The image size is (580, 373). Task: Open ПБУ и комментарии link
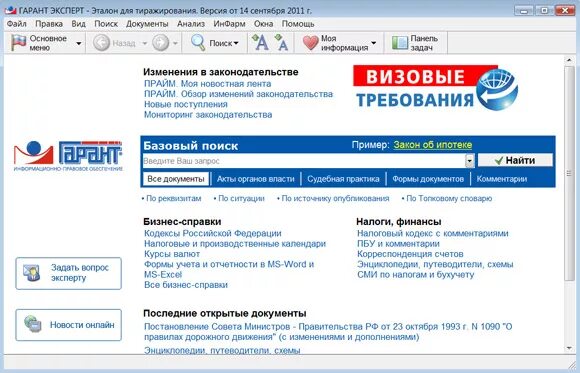click(398, 244)
